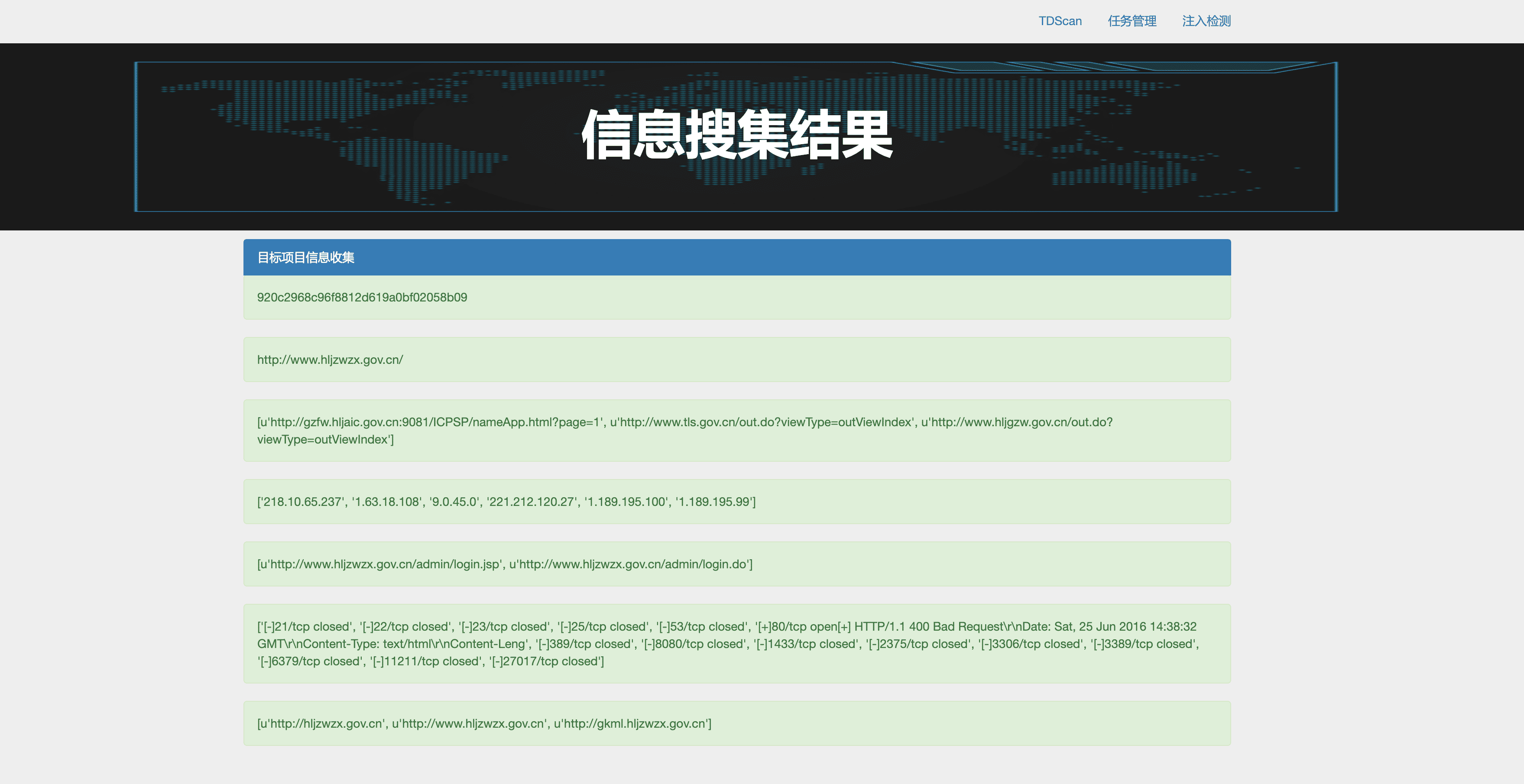Open the 注入检测 menu item
Image resolution: width=1524 pixels, height=784 pixels.
(x=1206, y=21)
